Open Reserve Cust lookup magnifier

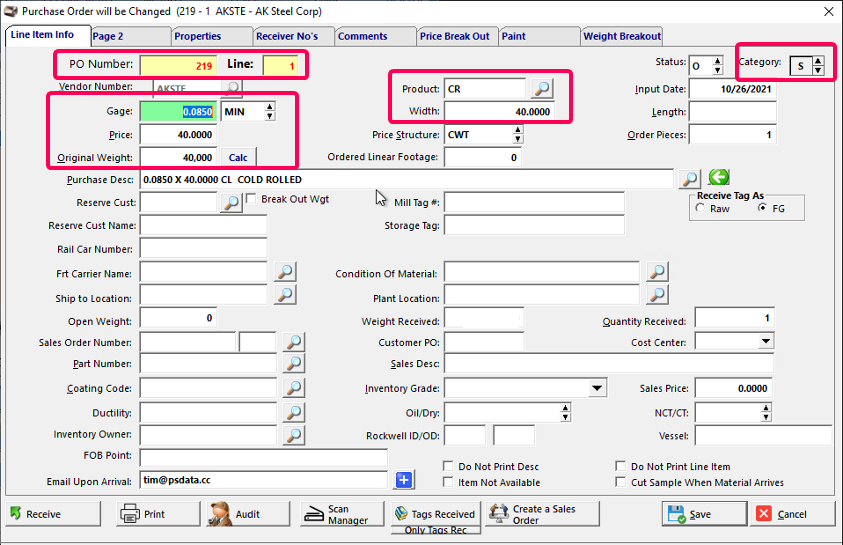(x=231, y=203)
